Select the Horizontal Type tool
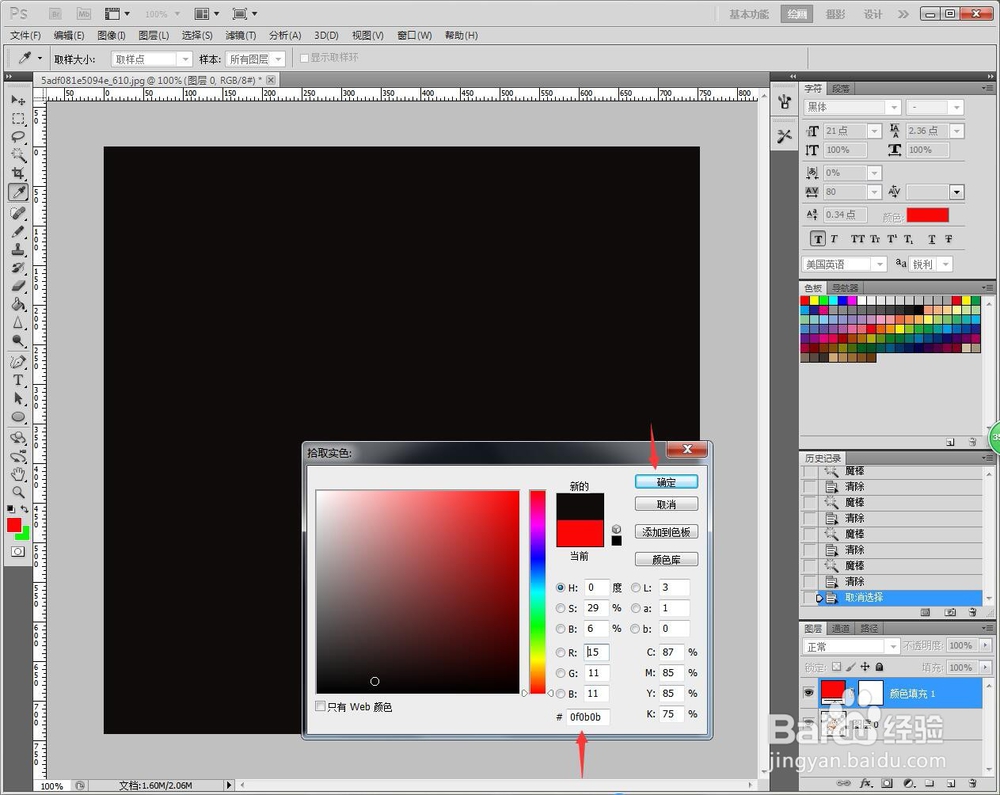The image size is (1000, 795). point(18,381)
